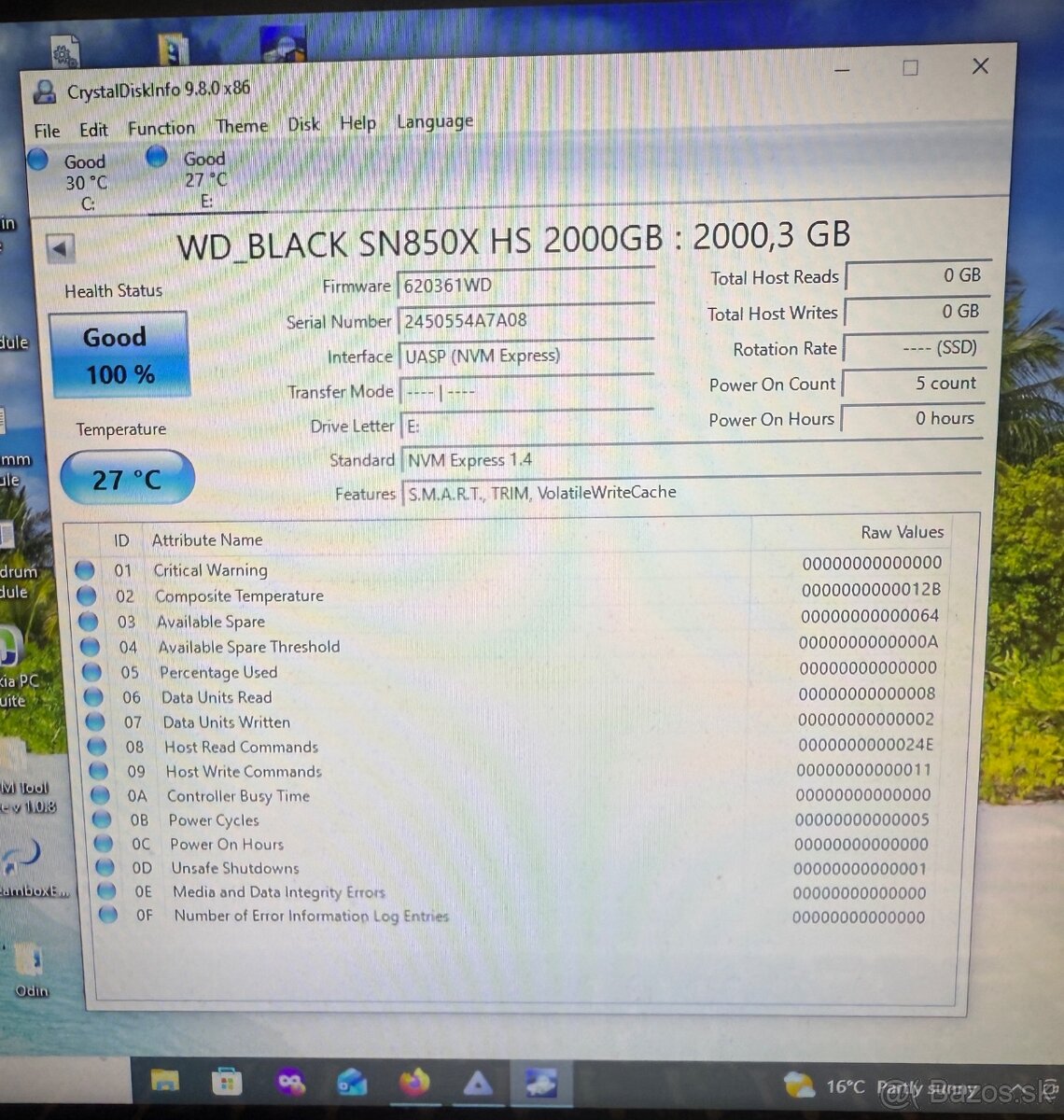Image resolution: width=1064 pixels, height=1120 pixels.
Task: Open the Theme menu
Action: pos(242,126)
